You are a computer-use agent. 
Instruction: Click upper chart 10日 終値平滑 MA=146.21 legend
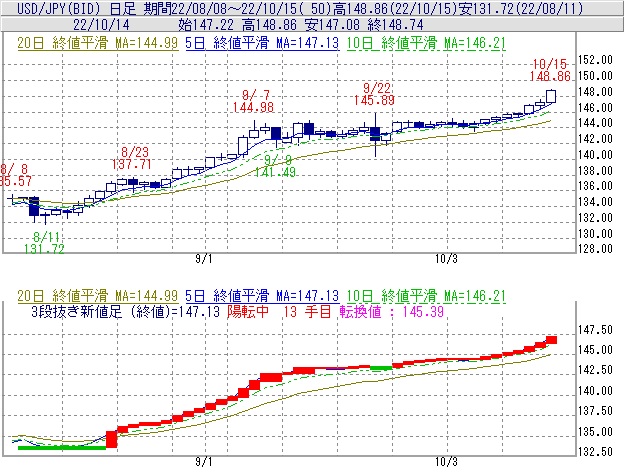[x=426, y=43]
